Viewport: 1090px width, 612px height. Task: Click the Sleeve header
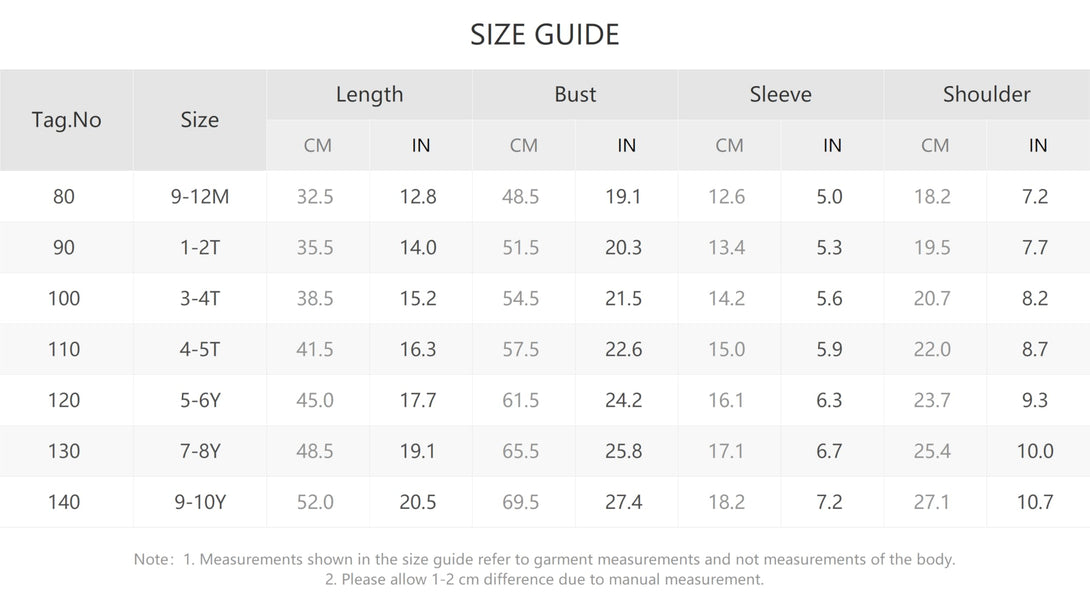tap(781, 94)
